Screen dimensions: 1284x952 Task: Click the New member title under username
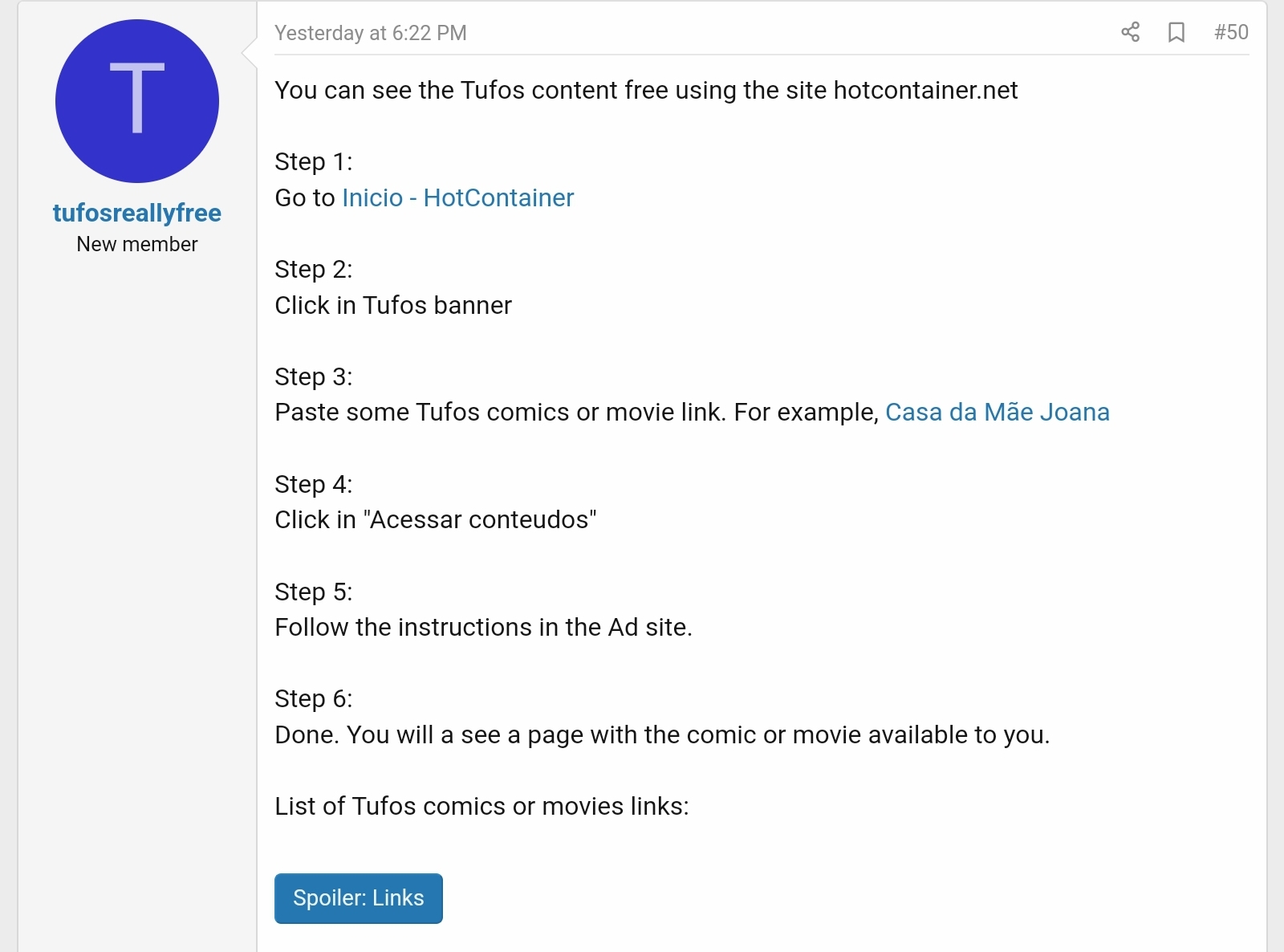pos(137,244)
